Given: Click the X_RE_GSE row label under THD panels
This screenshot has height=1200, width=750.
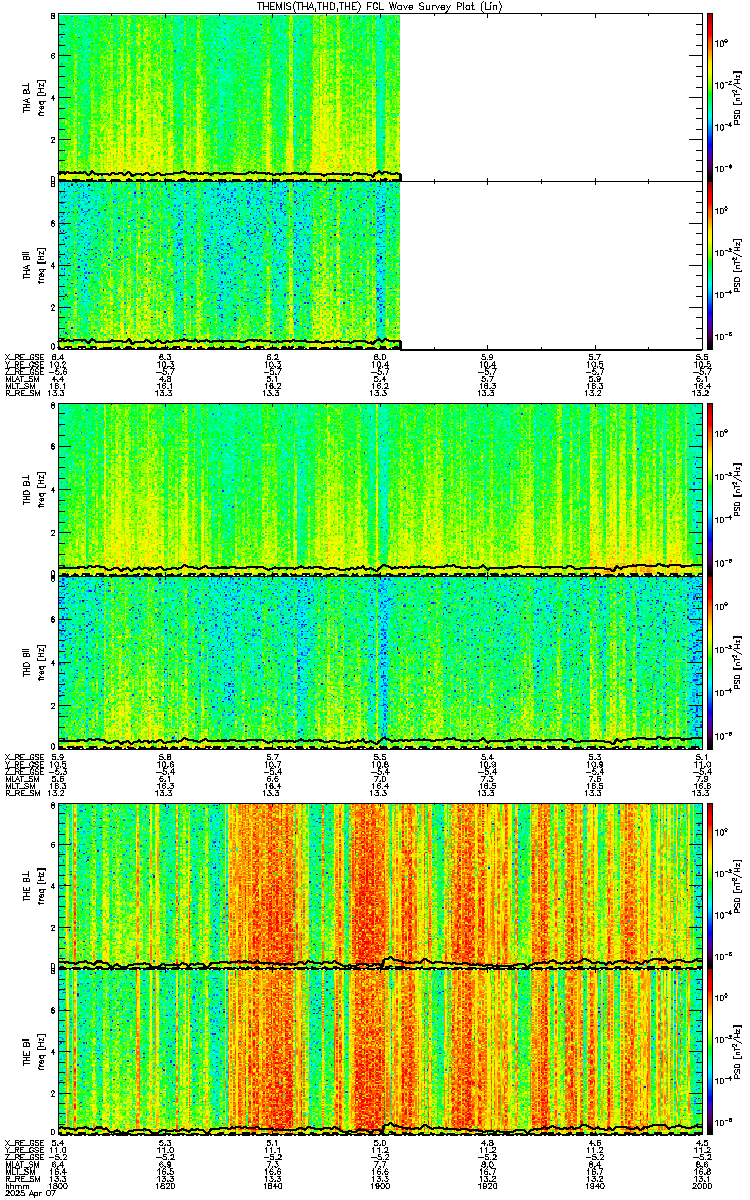Looking at the screenshot, I should coord(23,756).
